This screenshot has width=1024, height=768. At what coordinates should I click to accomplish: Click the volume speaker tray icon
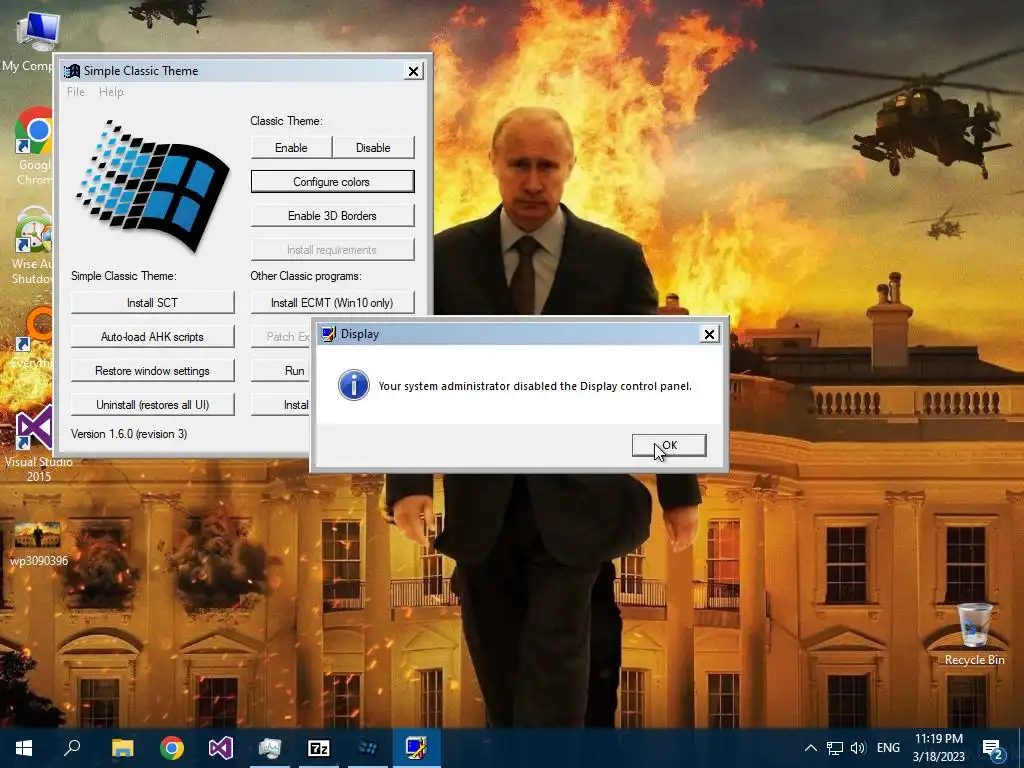point(858,748)
